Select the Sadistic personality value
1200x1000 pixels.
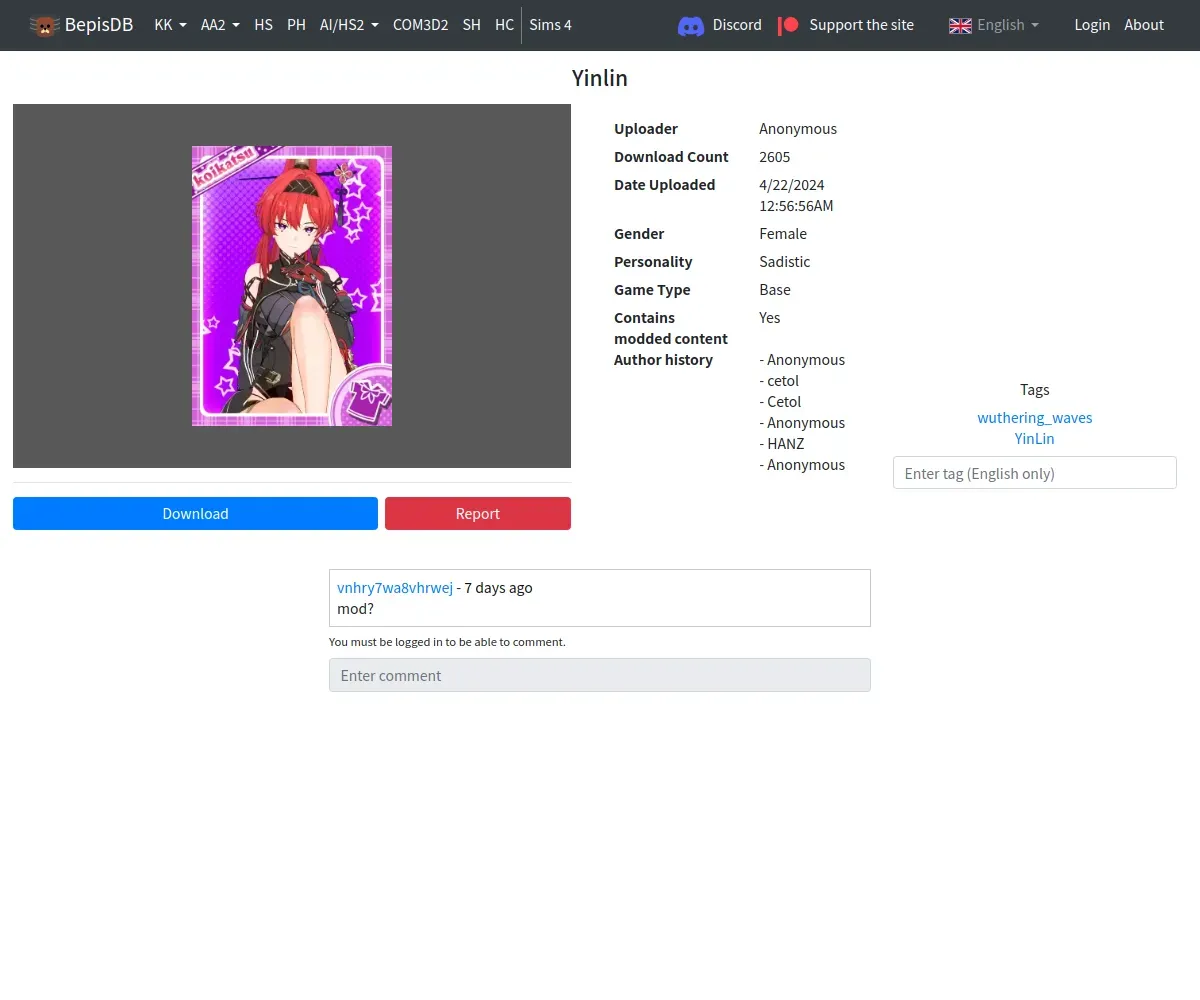(x=785, y=261)
